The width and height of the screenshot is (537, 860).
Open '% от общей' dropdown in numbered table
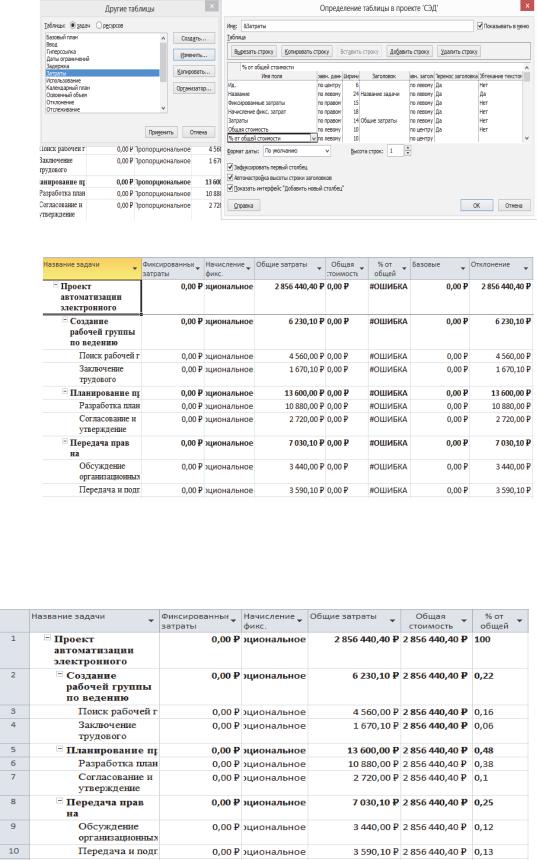coord(519,621)
